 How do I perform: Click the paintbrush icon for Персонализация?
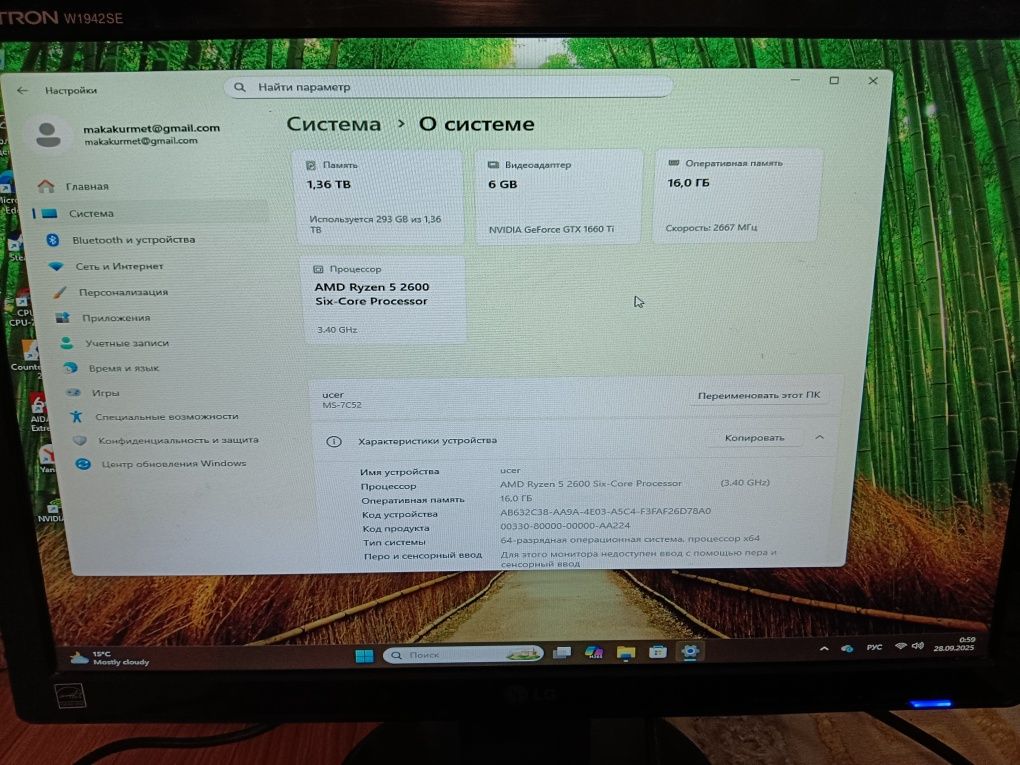click(x=60, y=293)
